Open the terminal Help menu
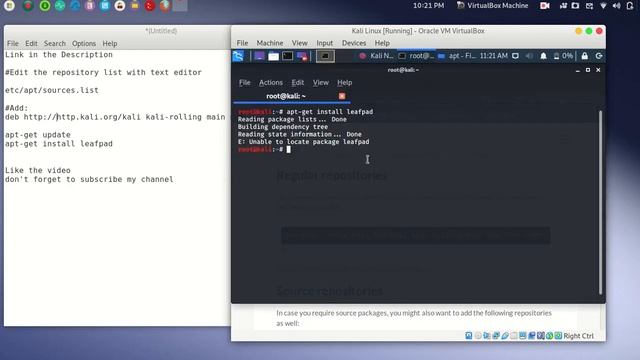 click(x=344, y=82)
